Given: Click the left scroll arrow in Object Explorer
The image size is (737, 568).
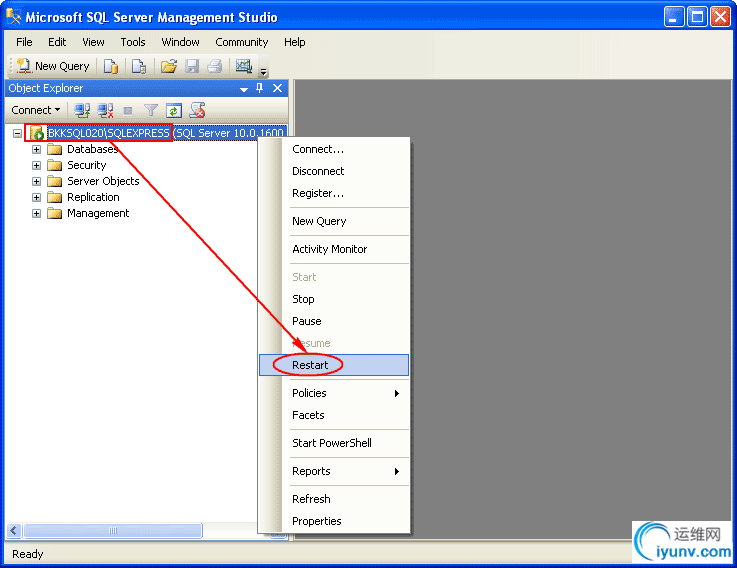Looking at the screenshot, I should point(14,531).
